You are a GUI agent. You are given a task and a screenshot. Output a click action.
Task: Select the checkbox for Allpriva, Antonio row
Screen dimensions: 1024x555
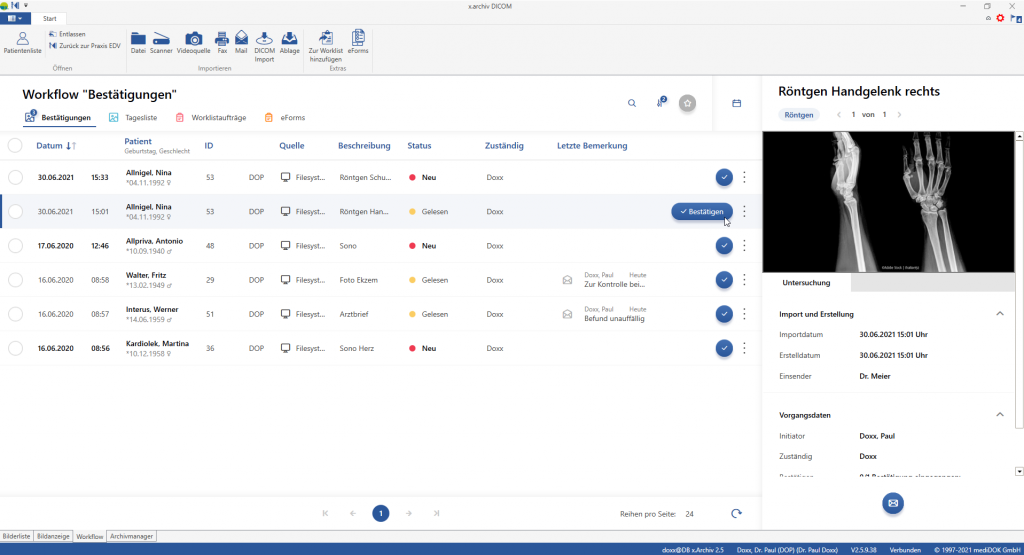15,245
